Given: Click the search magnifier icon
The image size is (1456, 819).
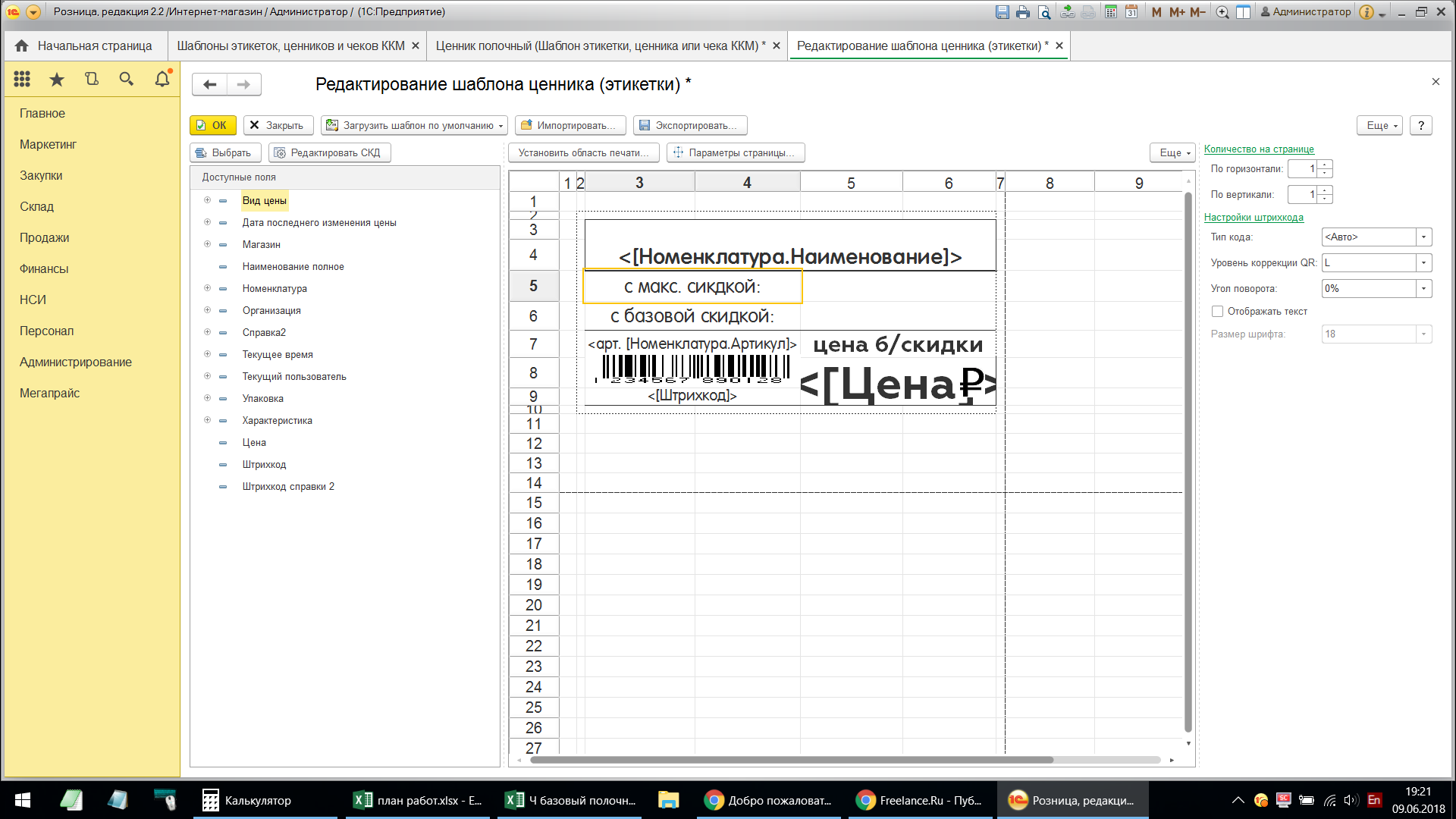Looking at the screenshot, I should point(127,79).
